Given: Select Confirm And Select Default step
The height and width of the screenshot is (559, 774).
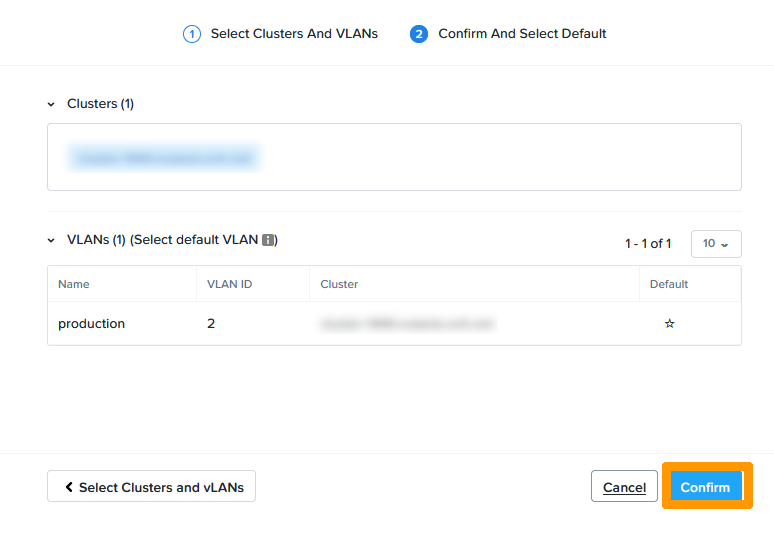Looking at the screenshot, I should 522,34.
